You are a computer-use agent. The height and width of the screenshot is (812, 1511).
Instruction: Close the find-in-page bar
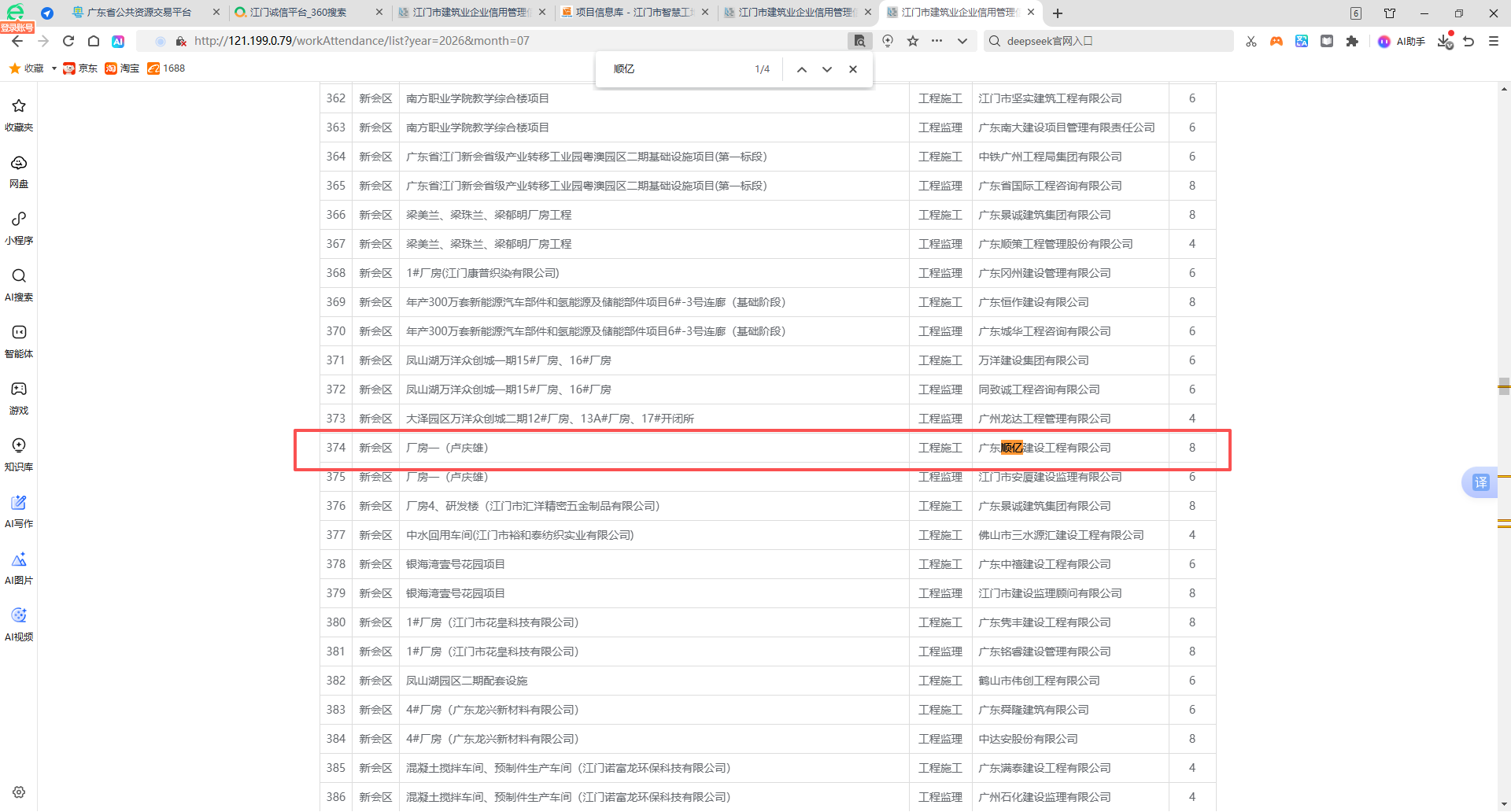pyautogui.click(x=853, y=69)
